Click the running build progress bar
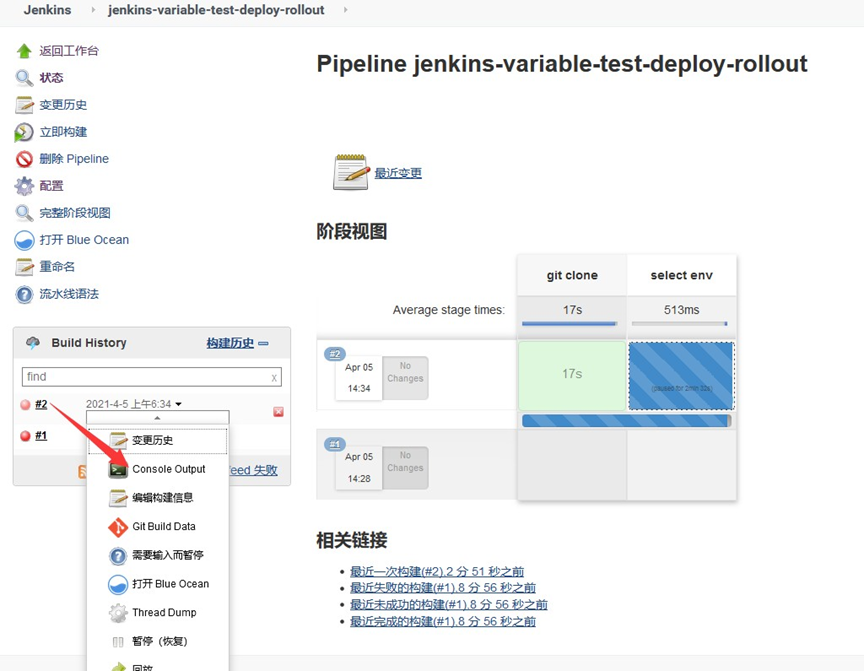 pyautogui.click(x=626, y=421)
